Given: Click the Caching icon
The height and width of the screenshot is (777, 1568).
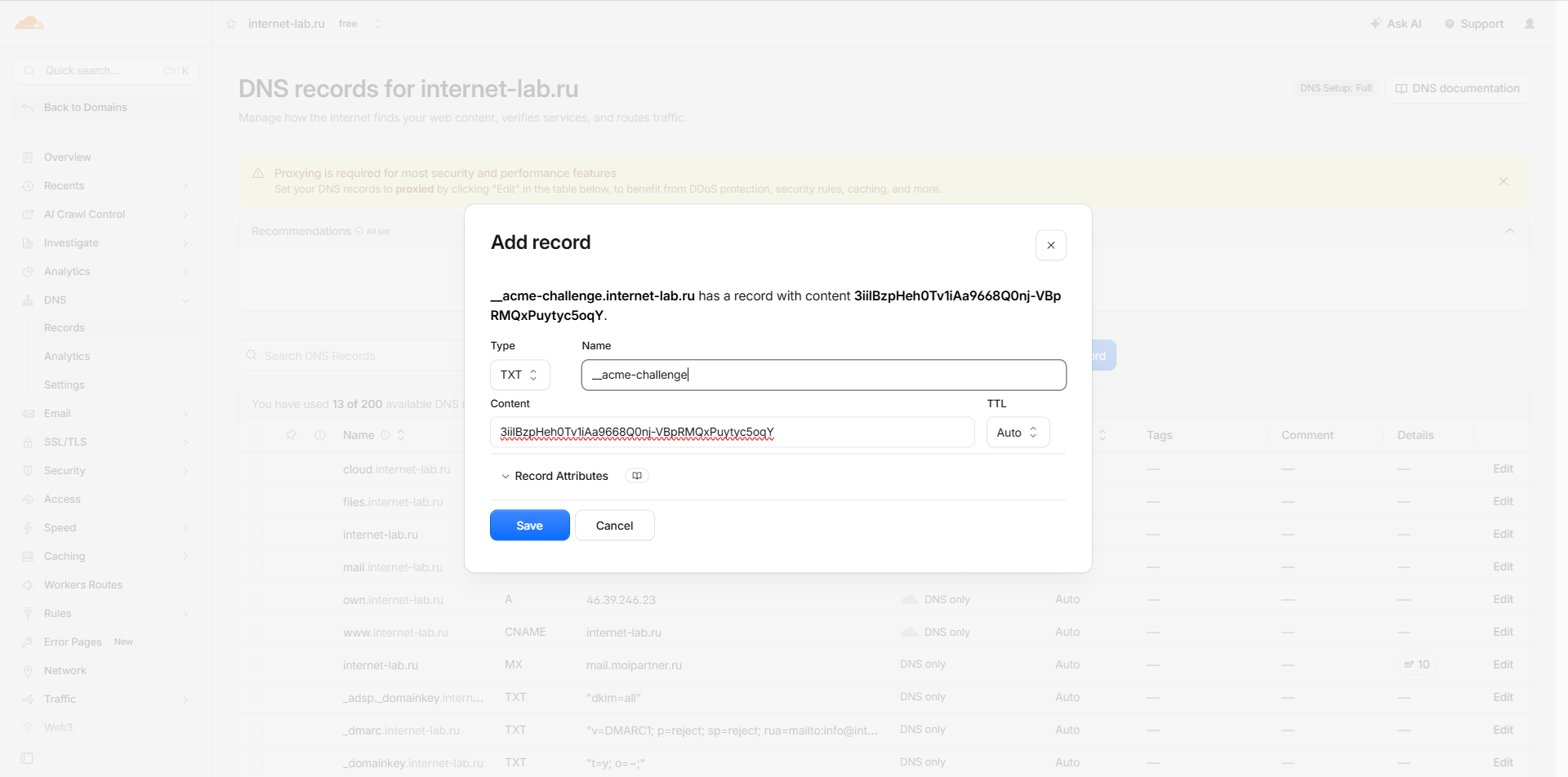Looking at the screenshot, I should click(x=28, y=557).
